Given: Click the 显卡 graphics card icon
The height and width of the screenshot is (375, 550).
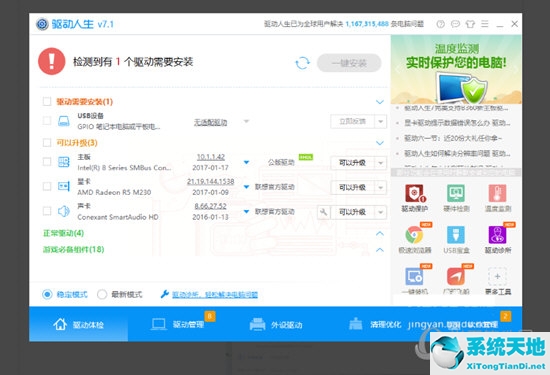Looking at the screenshot, I should pyautogui.click(x=63, y=186).
